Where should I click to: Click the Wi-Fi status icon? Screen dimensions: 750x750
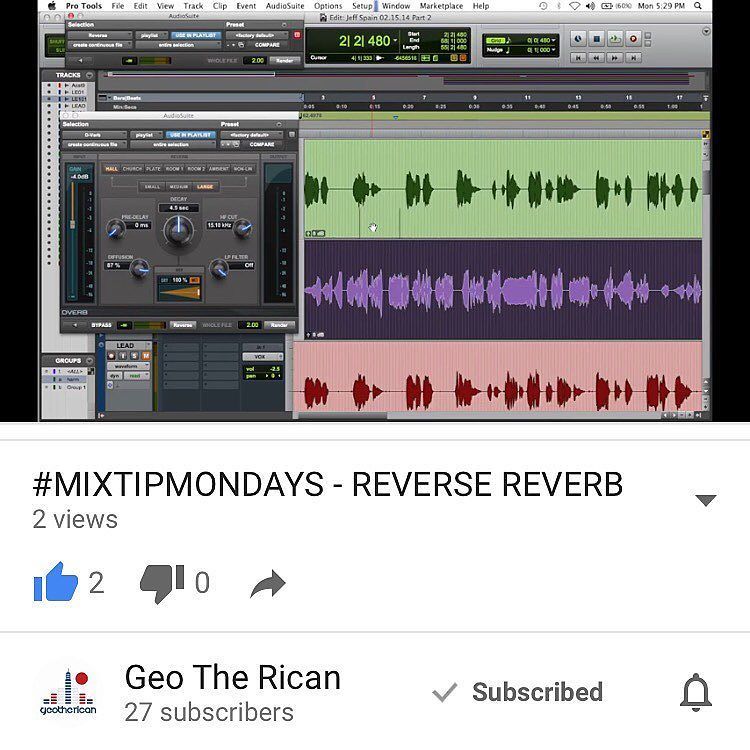(574, 6)
